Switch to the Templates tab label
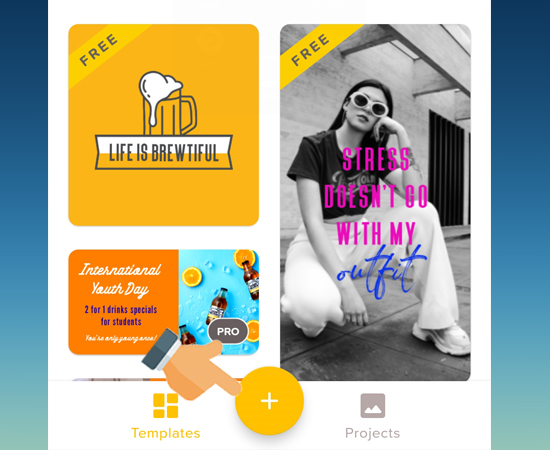The width and height of the screenshot is (550, 450). point(166,433)
